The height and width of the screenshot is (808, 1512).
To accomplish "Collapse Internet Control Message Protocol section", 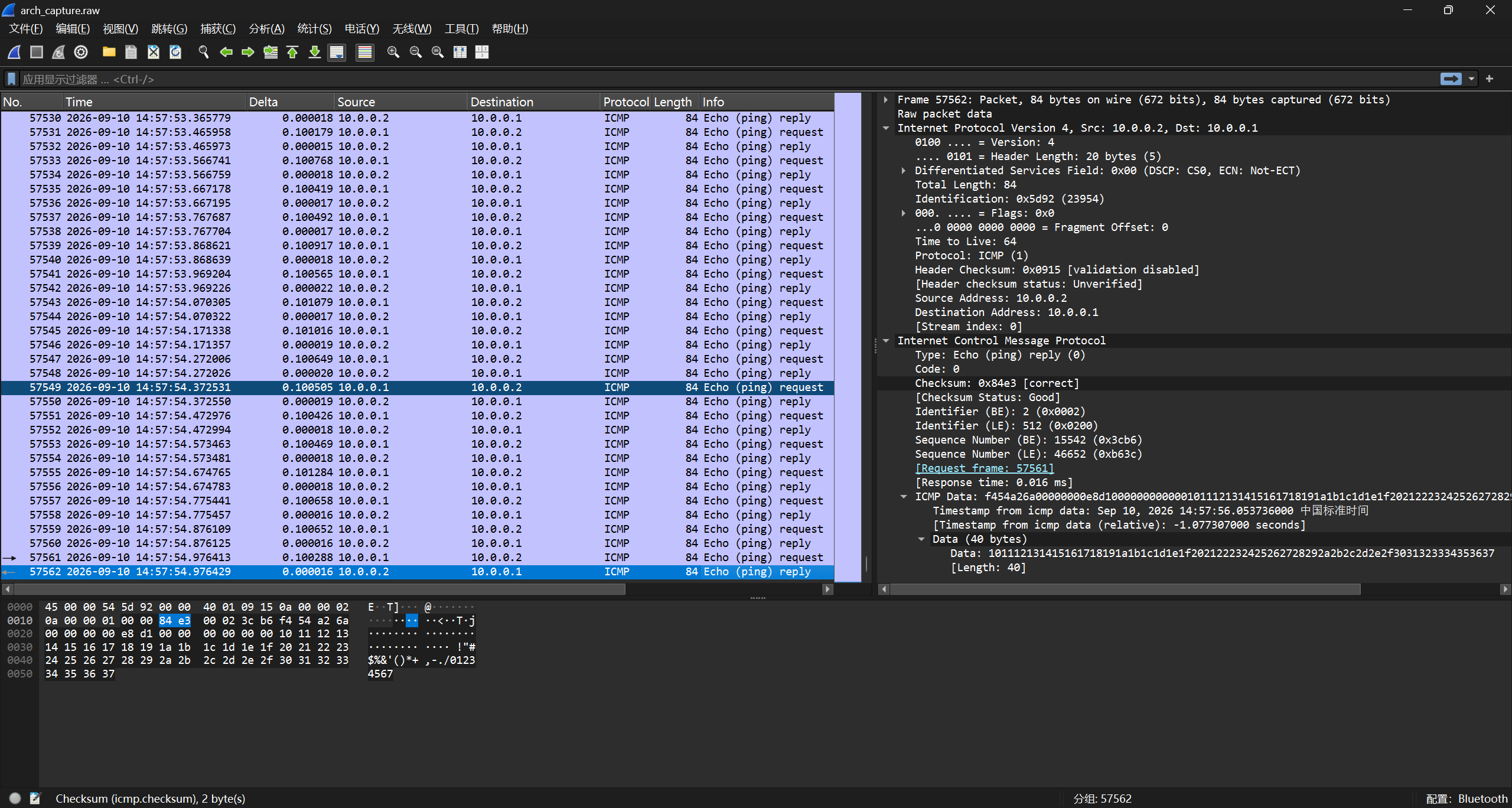I will pos(885,341).
